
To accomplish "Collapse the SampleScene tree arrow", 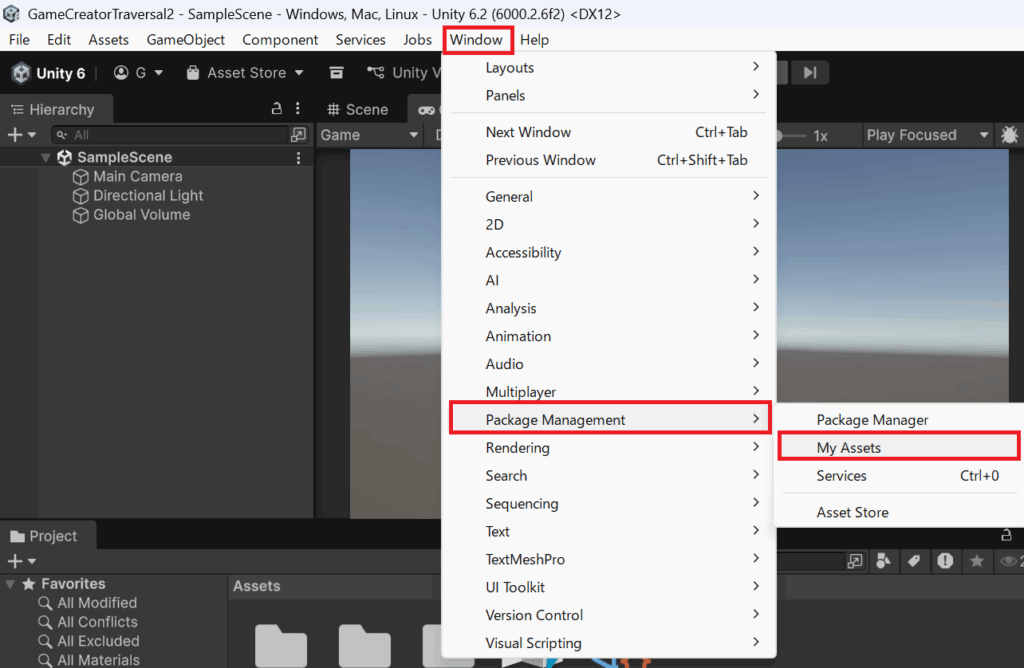I will point(46,158).
